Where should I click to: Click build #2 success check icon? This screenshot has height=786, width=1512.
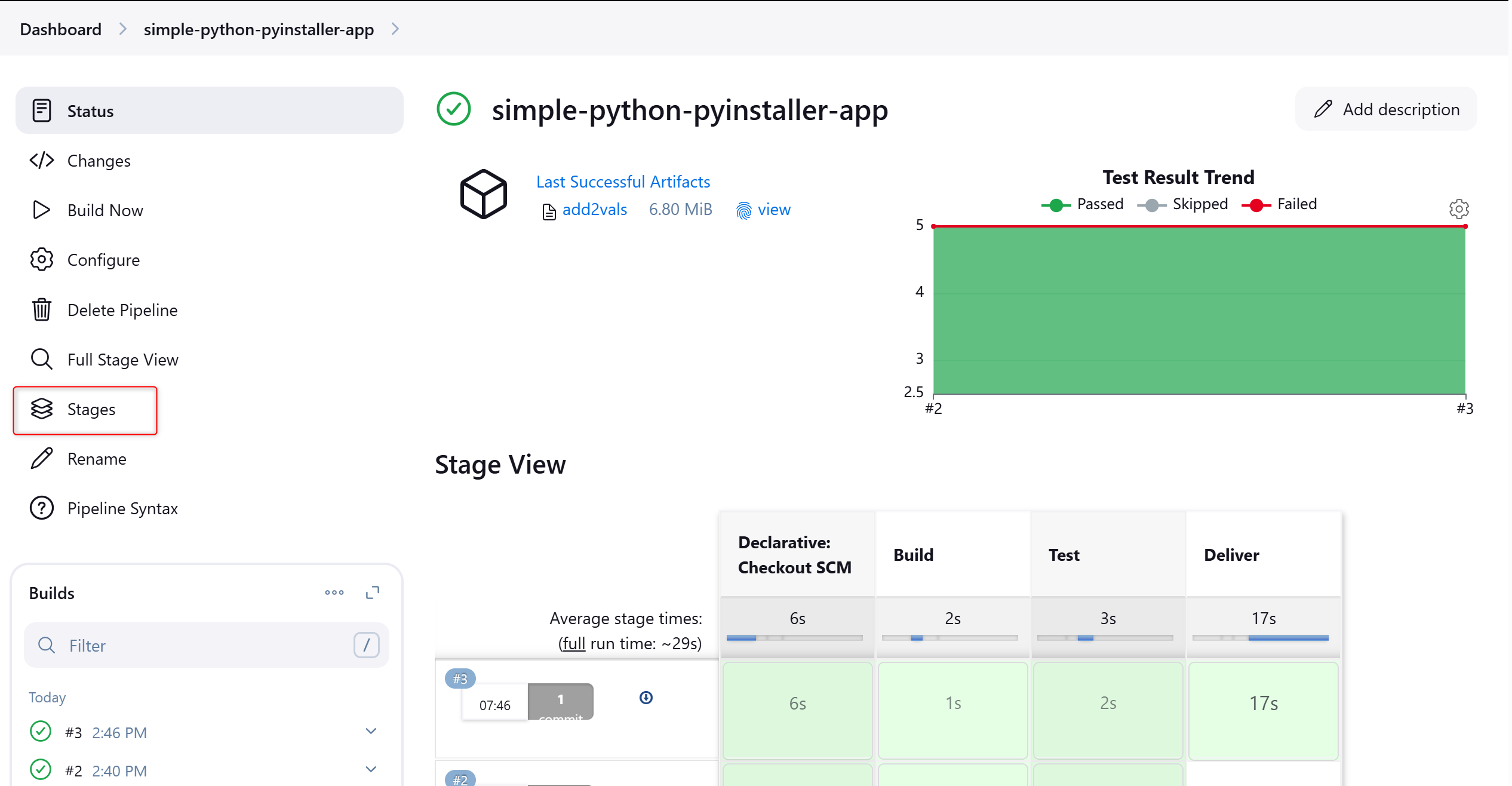point(41,770)
